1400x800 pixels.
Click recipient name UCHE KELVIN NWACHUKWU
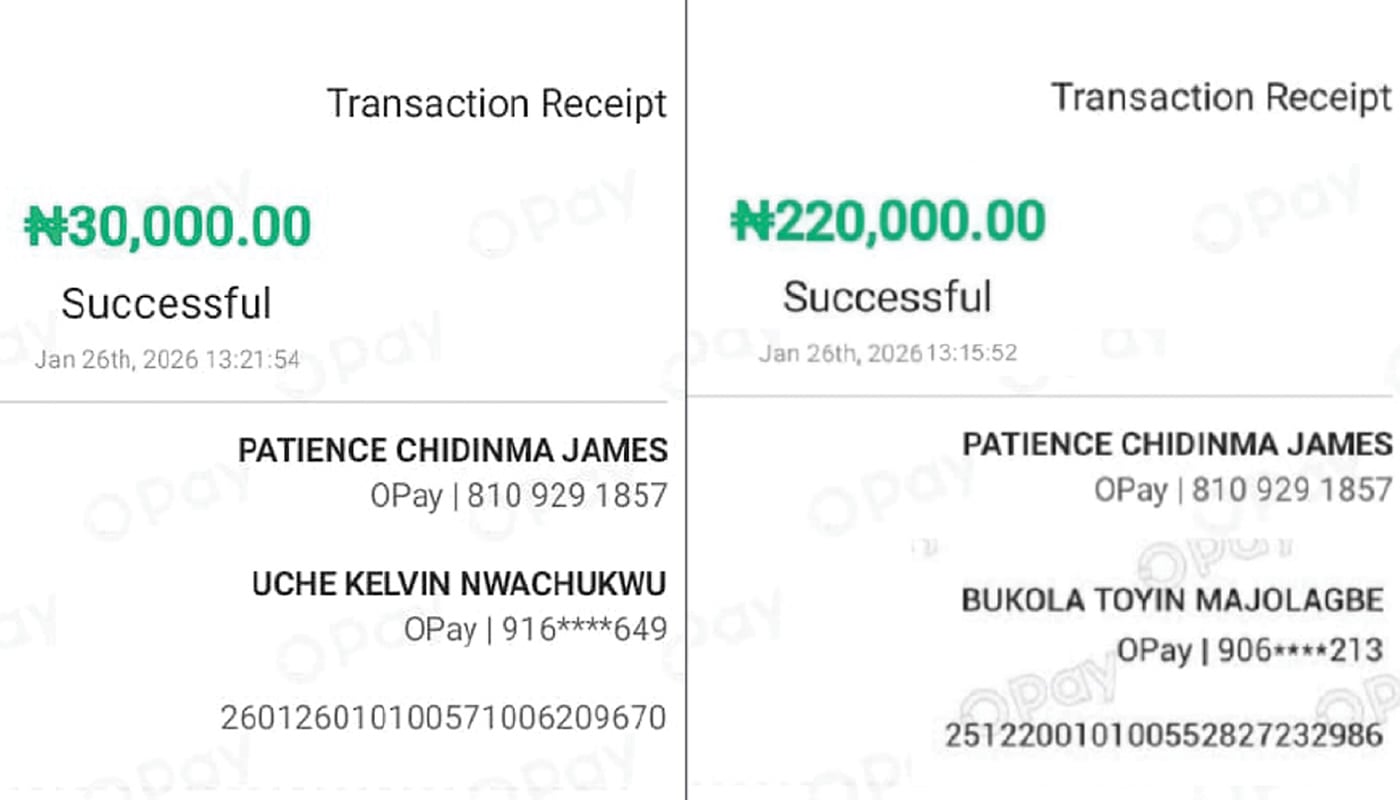(x=459, y=584)
